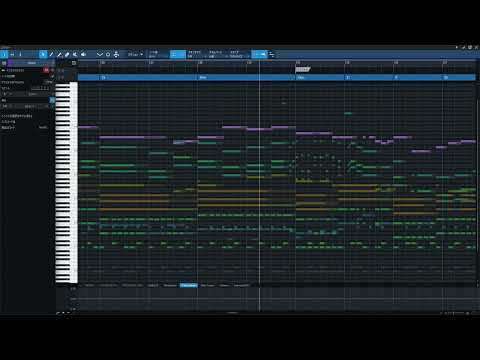The width and height of the screenshot is (480, 360).
Task: Click the track name field in inspector
Action: click(33, 63)
